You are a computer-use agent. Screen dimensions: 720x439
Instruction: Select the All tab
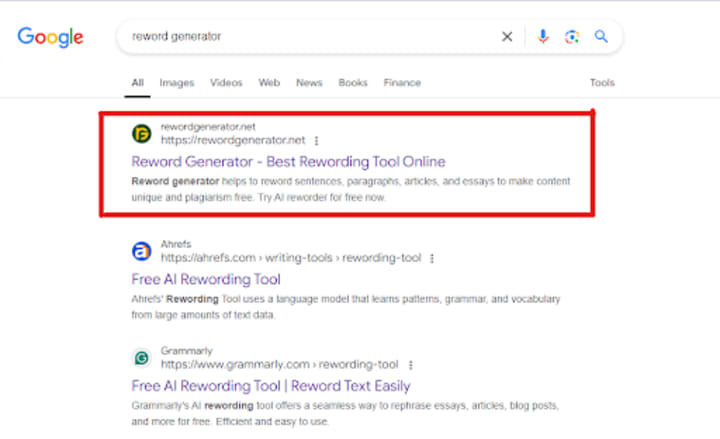[x=137, y=83]
